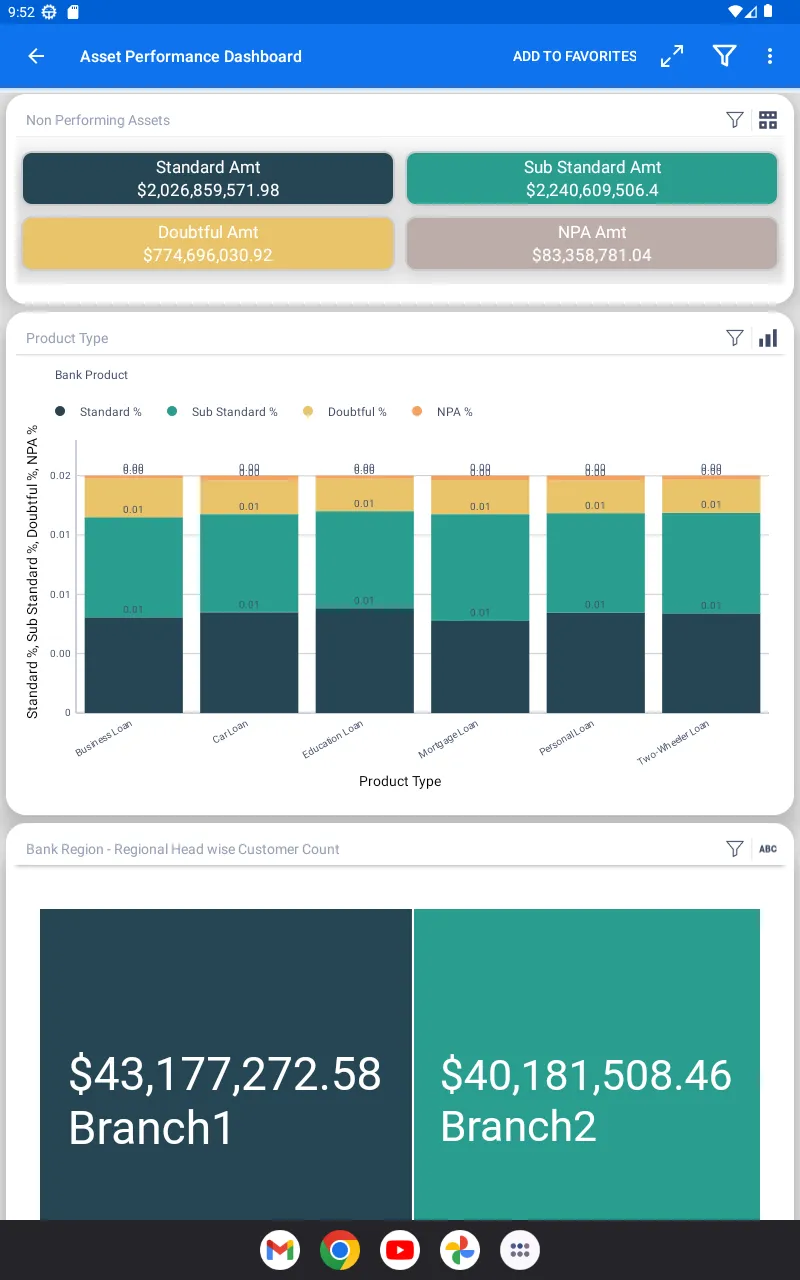Toggle the Sub Standard % legend series
Image resolution: width=800 pixels, height=1280 pixels.
(x=222, y=412)
